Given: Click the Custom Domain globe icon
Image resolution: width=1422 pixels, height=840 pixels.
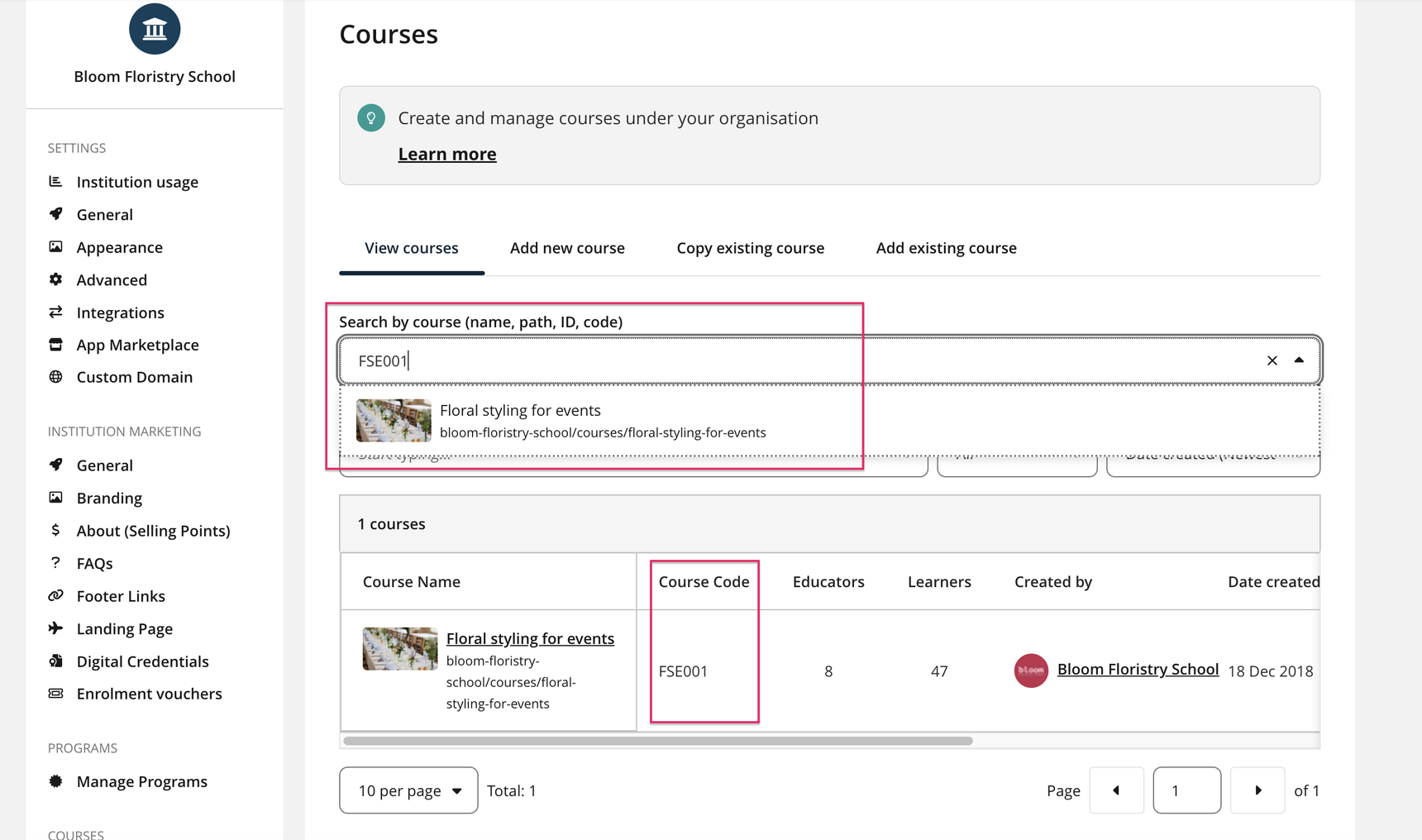Looking at the screenshot, I should [55, 376].
